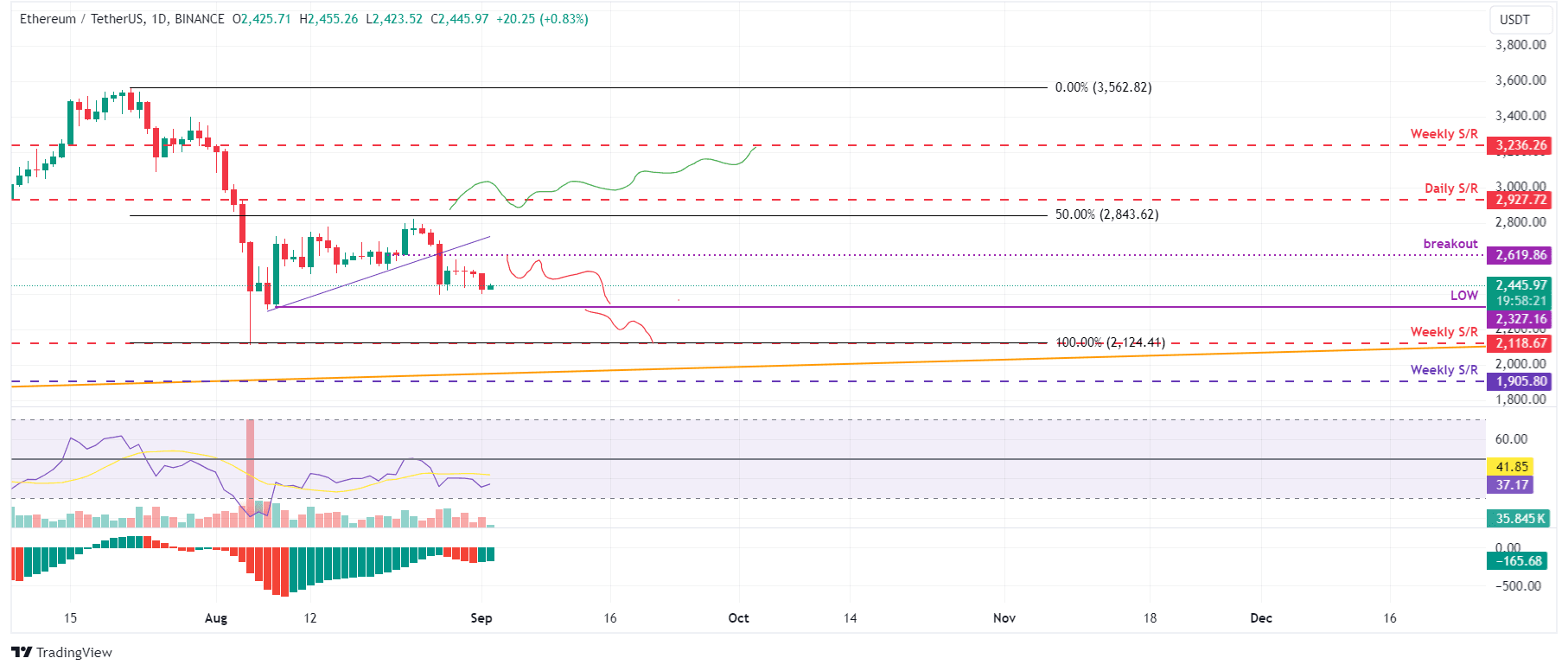Click the orange long-term trendline
1568x671 pixels.
pos(748,366)
